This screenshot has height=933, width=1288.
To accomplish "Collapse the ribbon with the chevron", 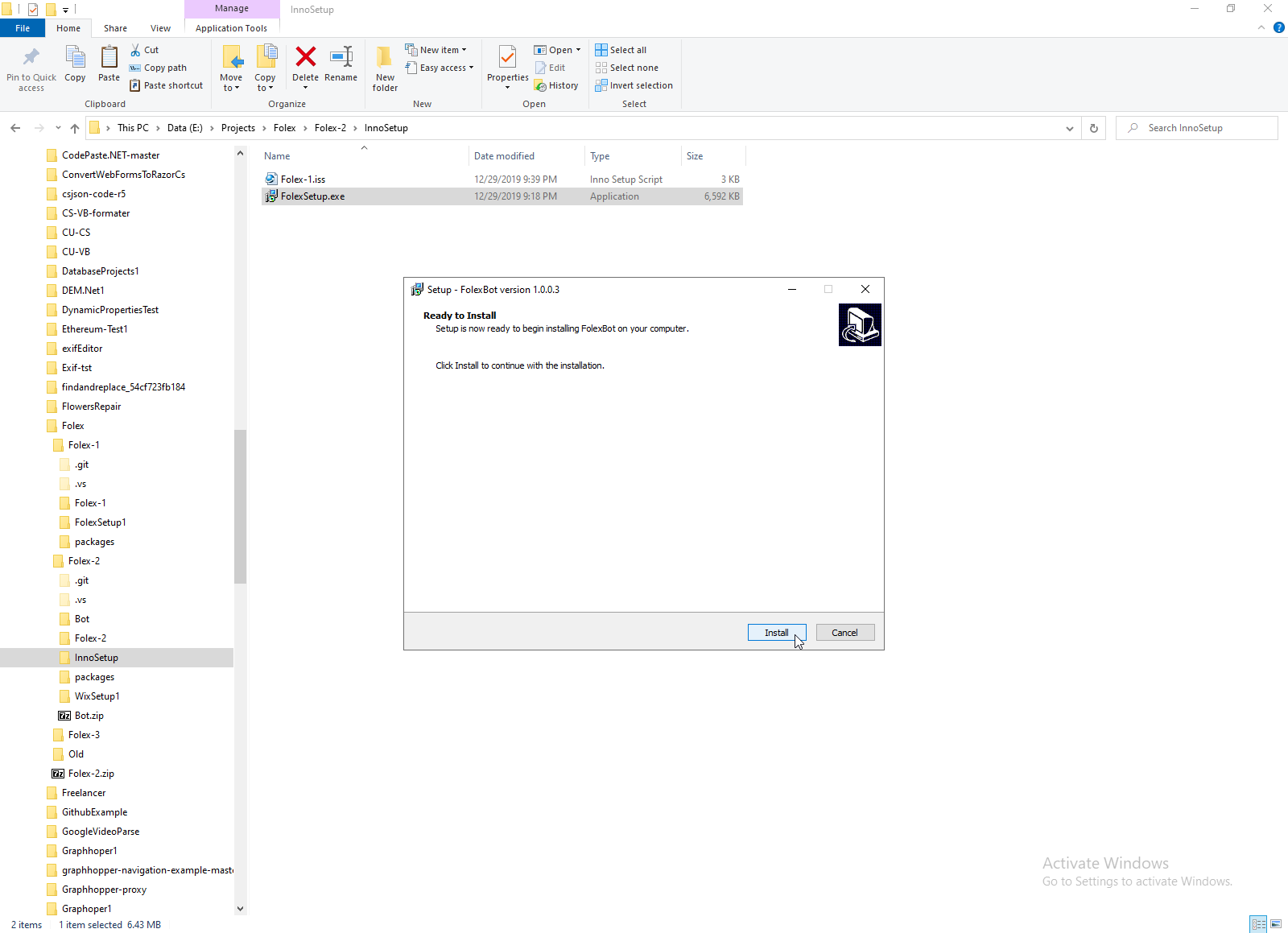I will click(x=1261, y=27).
